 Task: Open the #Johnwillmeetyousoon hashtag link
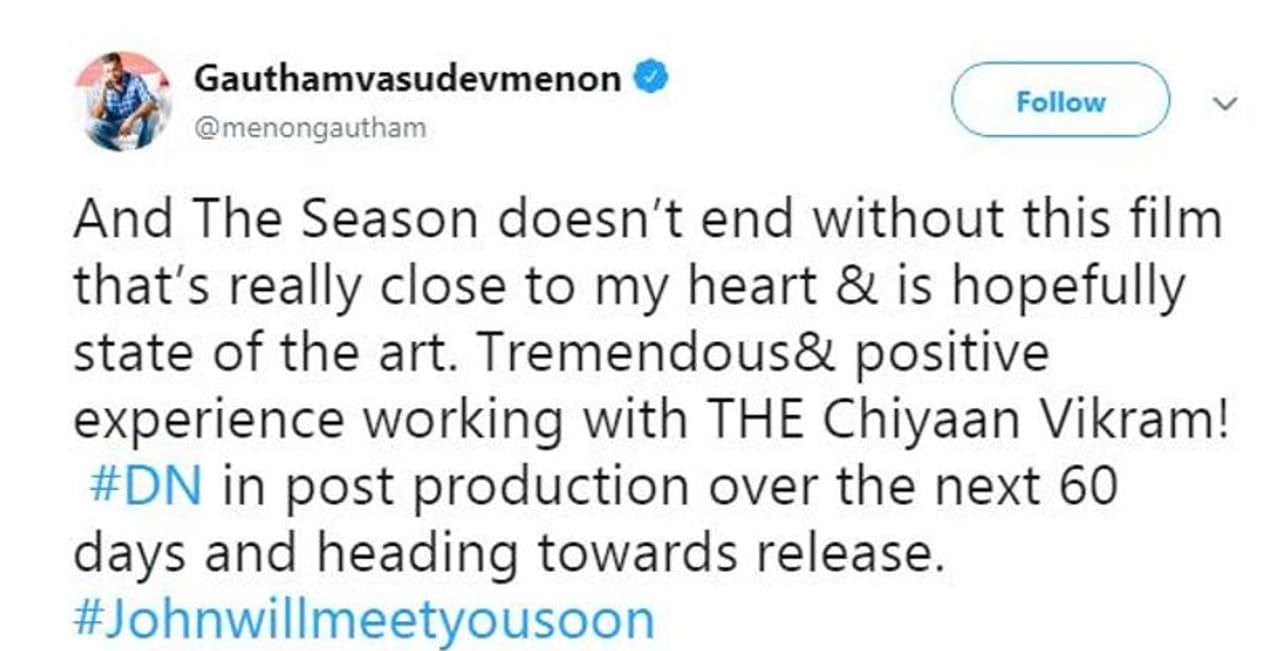(x=364, y=620)
